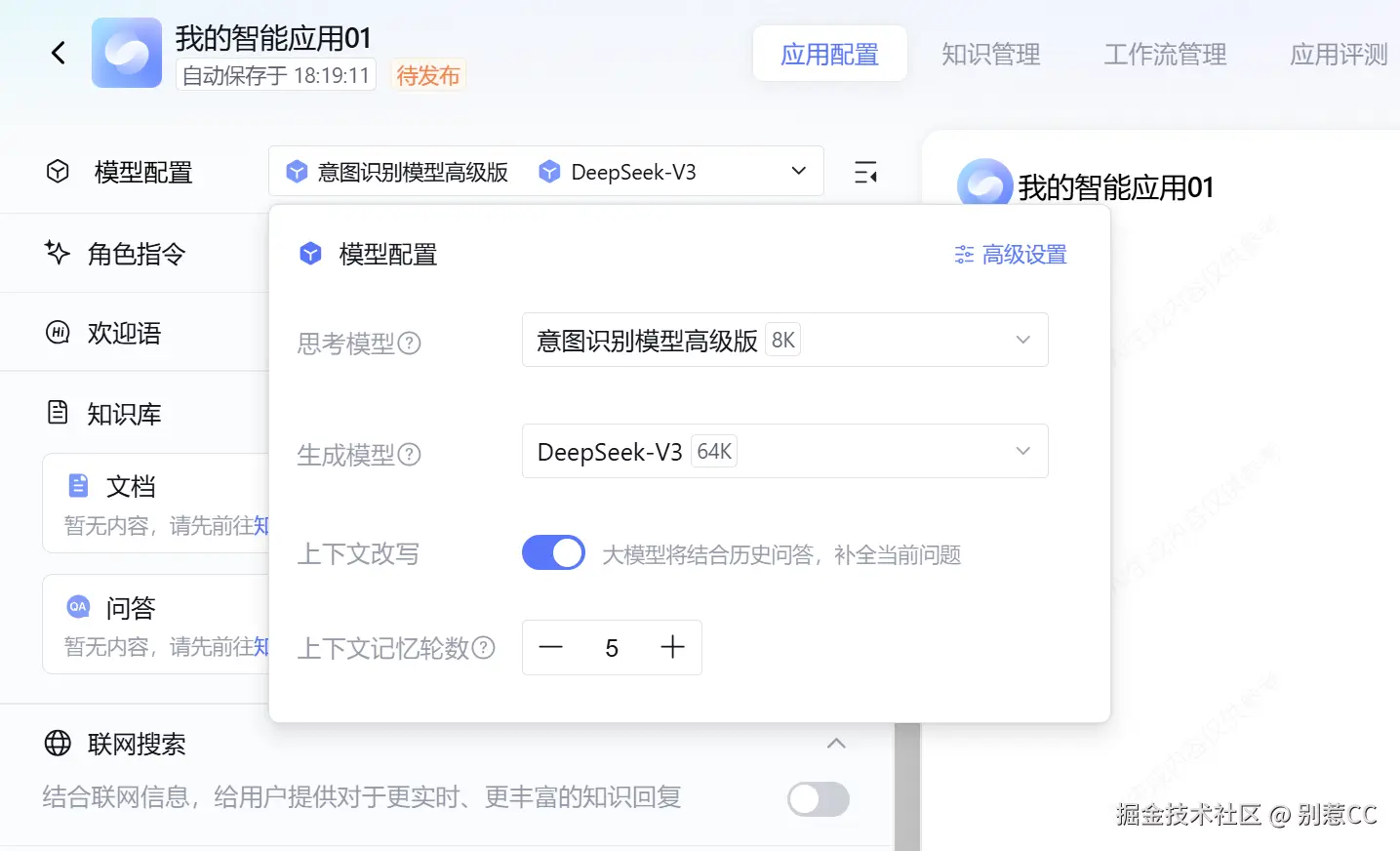Collapse the 联网搜索 section chevron
The width and height of the screenshot is (1400, 851).
(836, 744)
